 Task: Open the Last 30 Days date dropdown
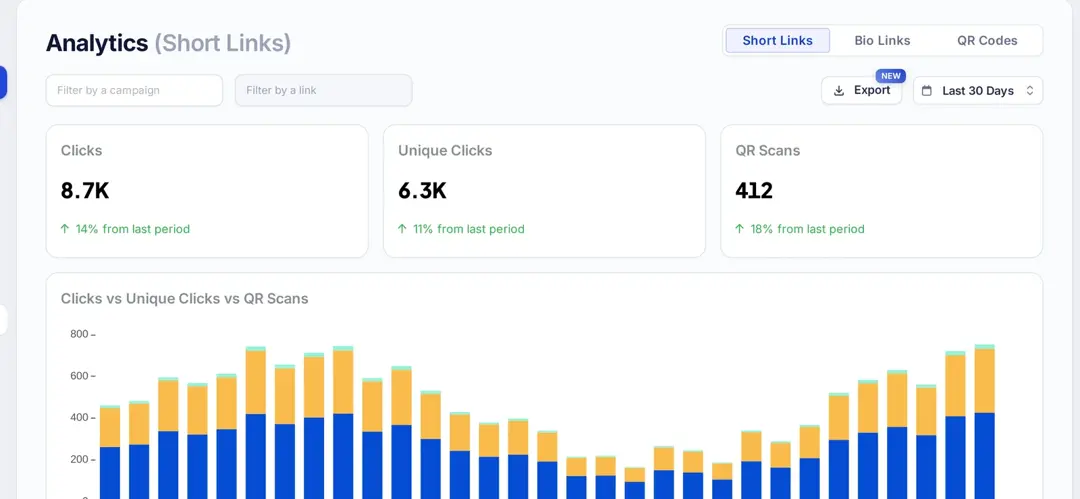[978, 90]
